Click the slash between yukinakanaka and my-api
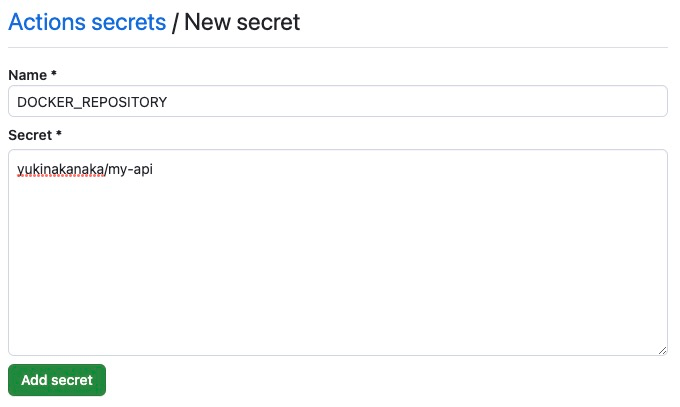This screenshot has height=407, width=680. click(x=107, y=170)
